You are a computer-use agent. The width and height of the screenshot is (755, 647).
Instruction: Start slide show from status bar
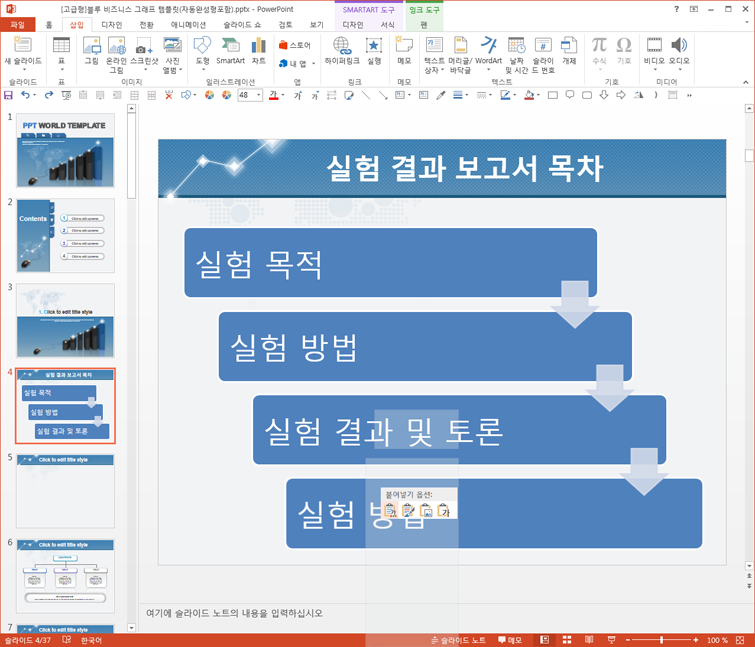click(612, 640)
